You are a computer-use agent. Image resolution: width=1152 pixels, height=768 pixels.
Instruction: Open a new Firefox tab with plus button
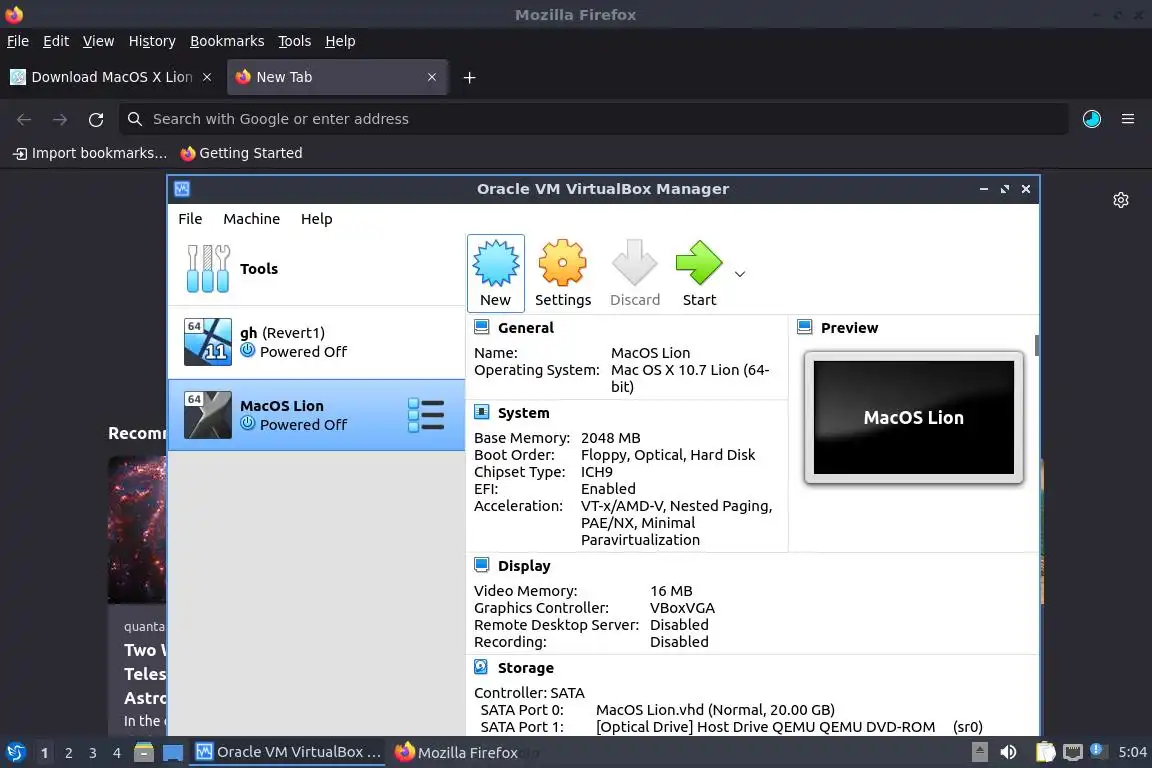pyautogui.click(x=469, y=77)
